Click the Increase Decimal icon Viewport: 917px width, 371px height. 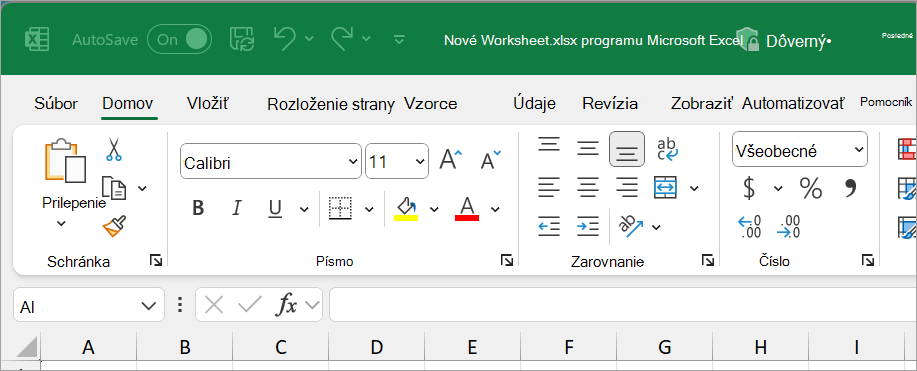(x=750, y=227)
